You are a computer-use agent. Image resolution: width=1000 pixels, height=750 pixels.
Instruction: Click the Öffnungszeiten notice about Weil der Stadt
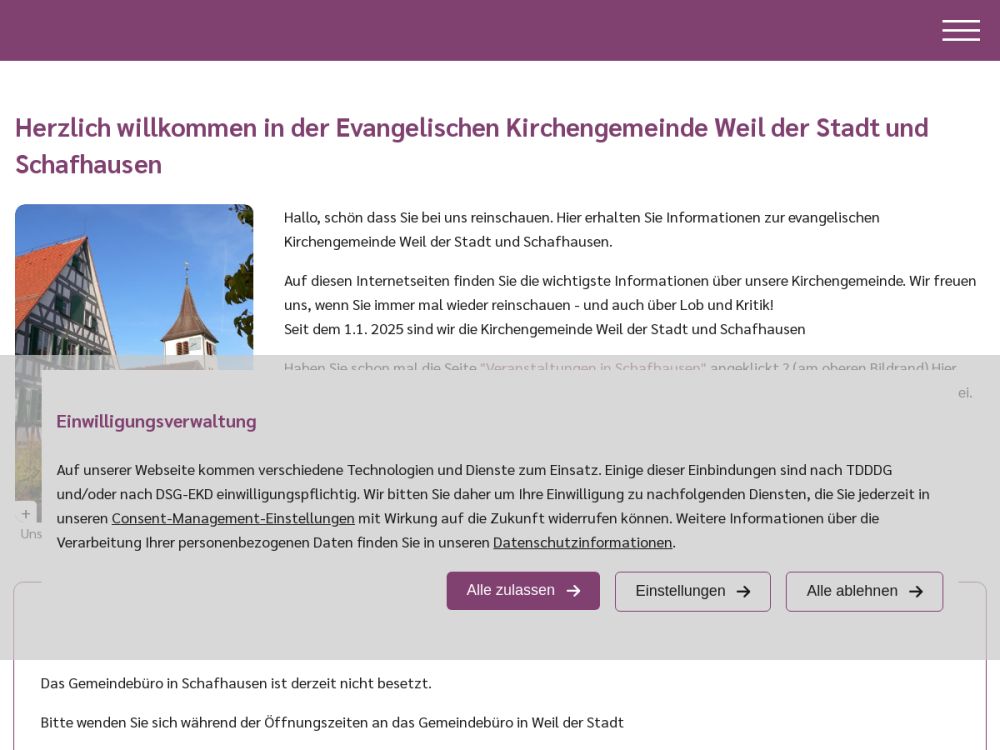tap(332, 722)
